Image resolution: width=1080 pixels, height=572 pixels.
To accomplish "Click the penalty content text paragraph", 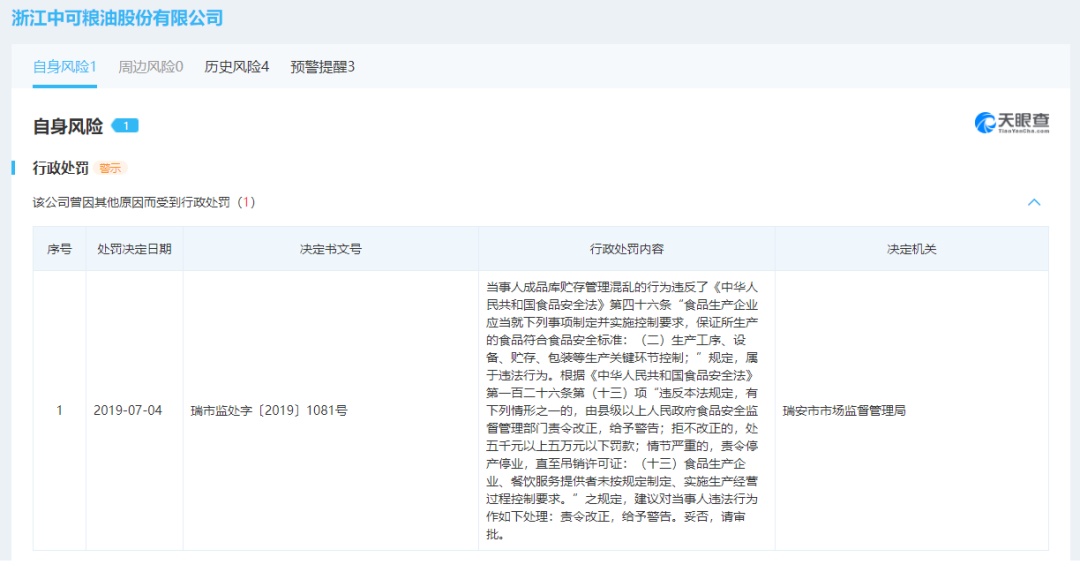I will [626, 410].
